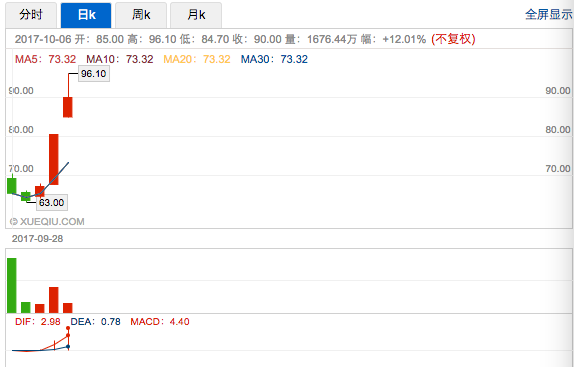Click the right axis 70.00 label
The height and width of the screenshot is (367, 574).
[558, 169]
